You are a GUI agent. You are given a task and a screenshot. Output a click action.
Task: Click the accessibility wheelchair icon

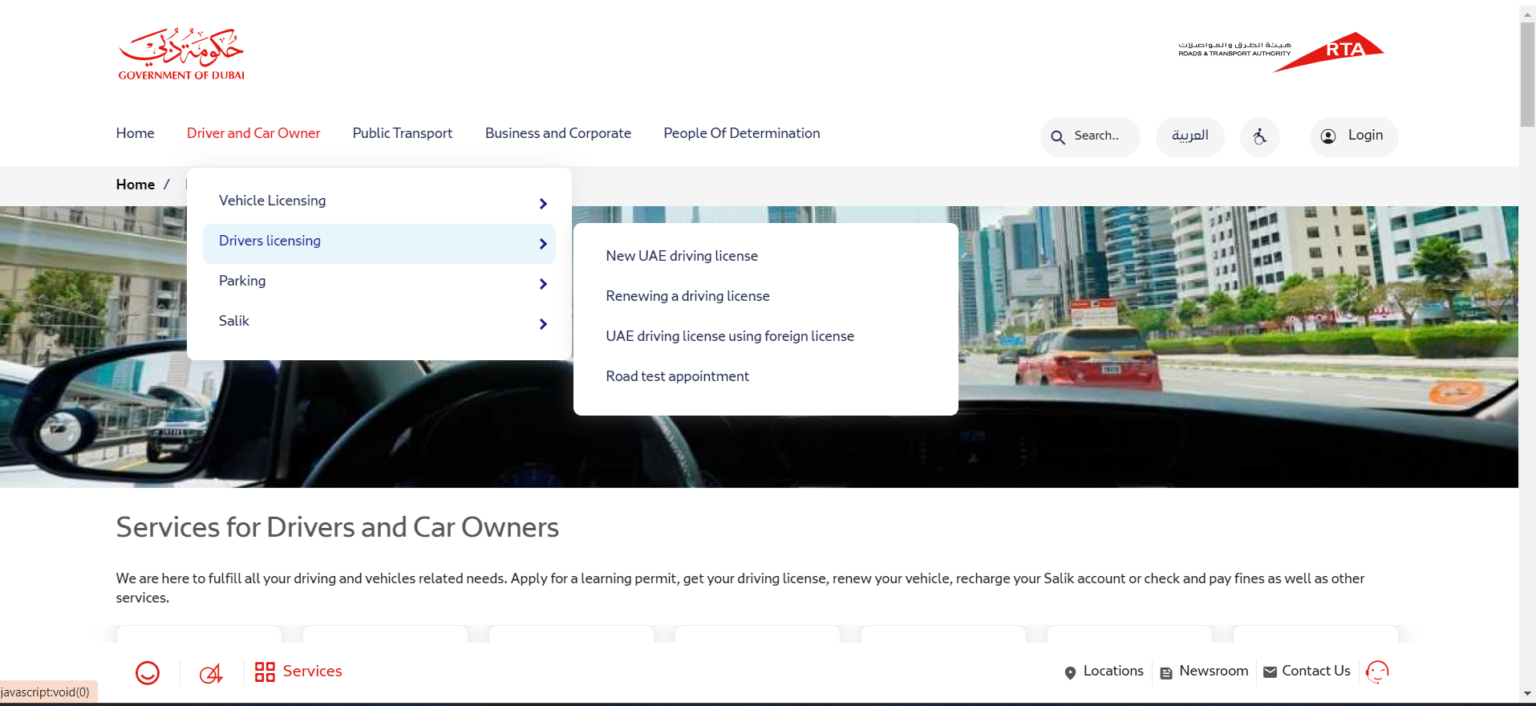(x=1260, y=136)
